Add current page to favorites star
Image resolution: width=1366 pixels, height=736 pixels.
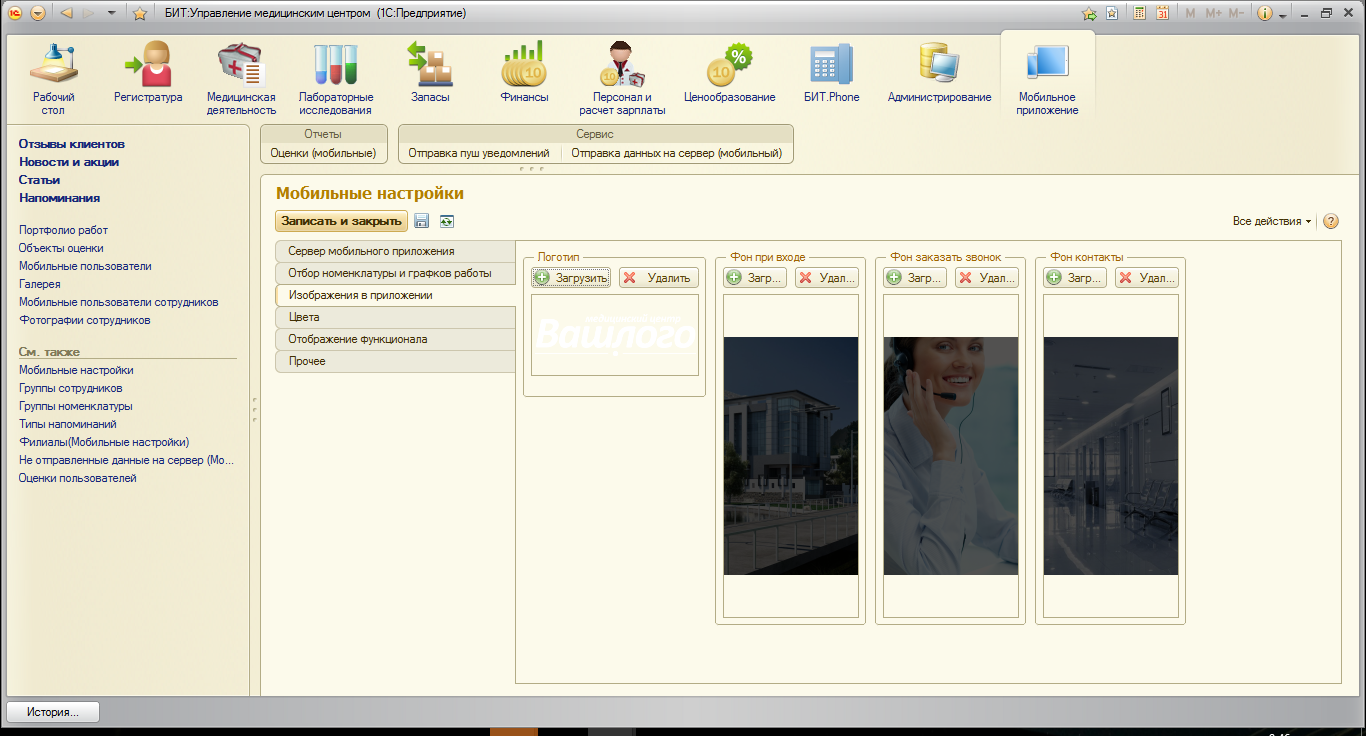(140, 13)
